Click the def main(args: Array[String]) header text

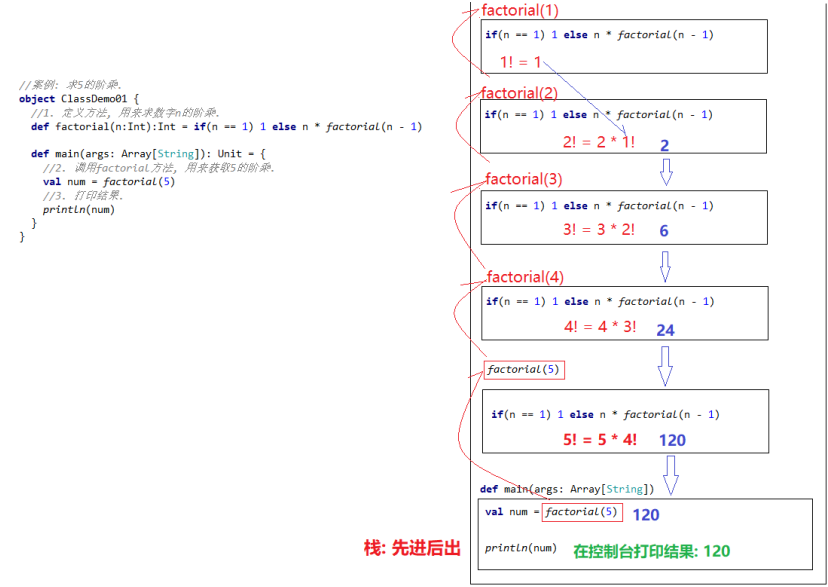568,489
